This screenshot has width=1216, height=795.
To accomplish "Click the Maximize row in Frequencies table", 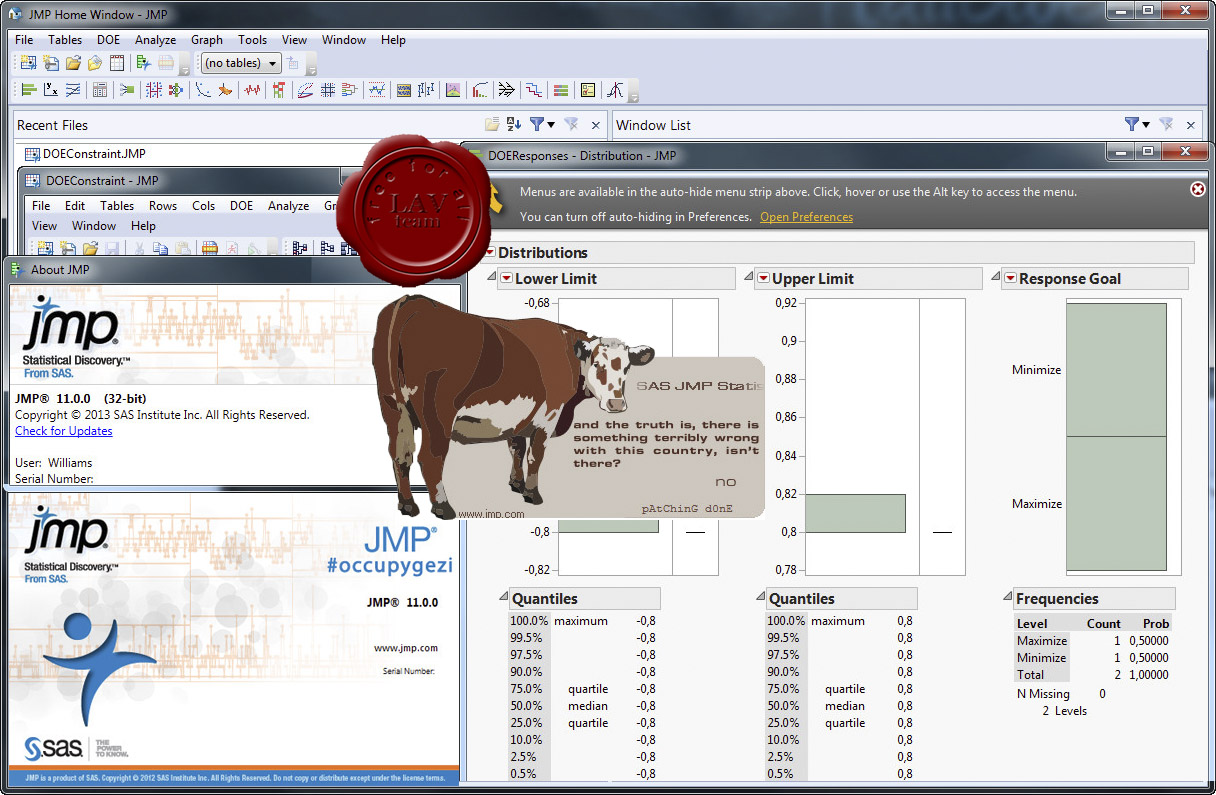I will click(x=1092, y=641).
